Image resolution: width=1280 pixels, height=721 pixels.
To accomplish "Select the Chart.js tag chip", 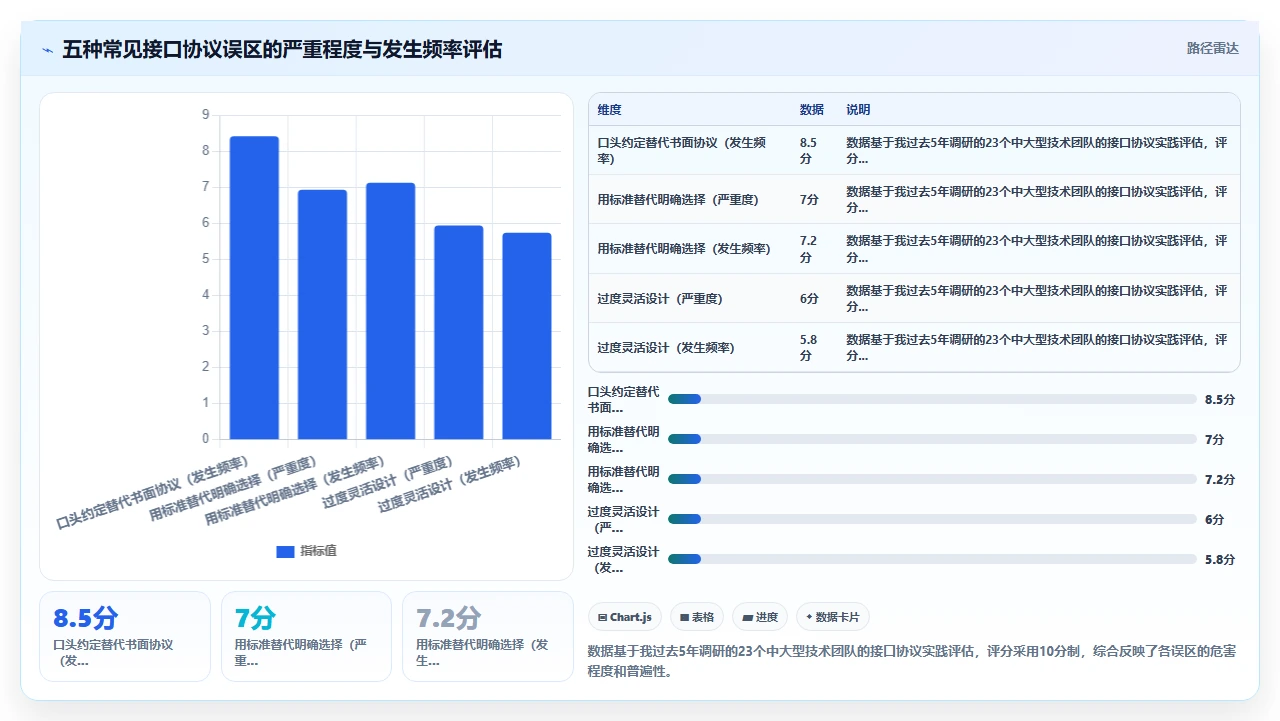I will coord(625,617).
